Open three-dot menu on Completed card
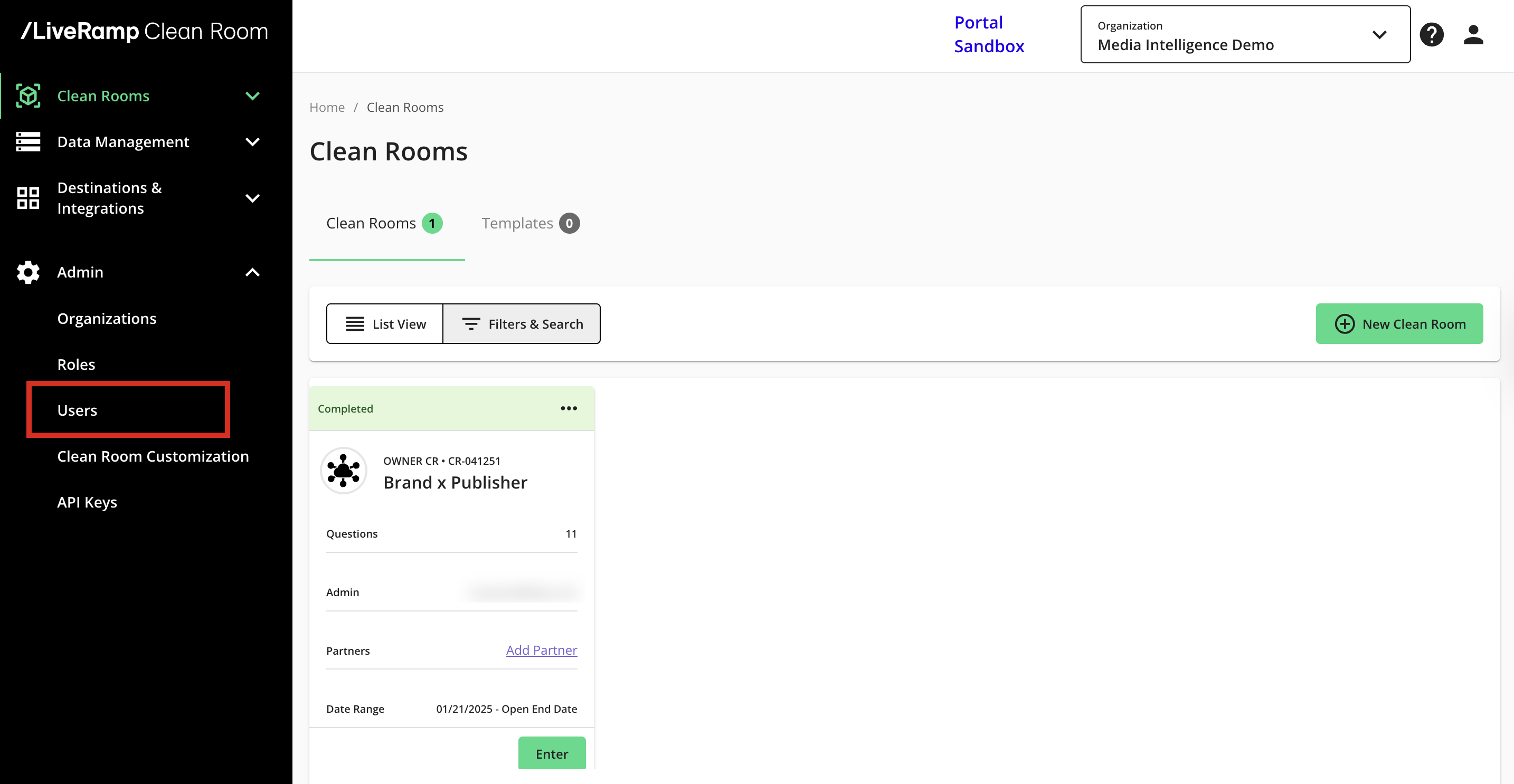 pos(569,408)
